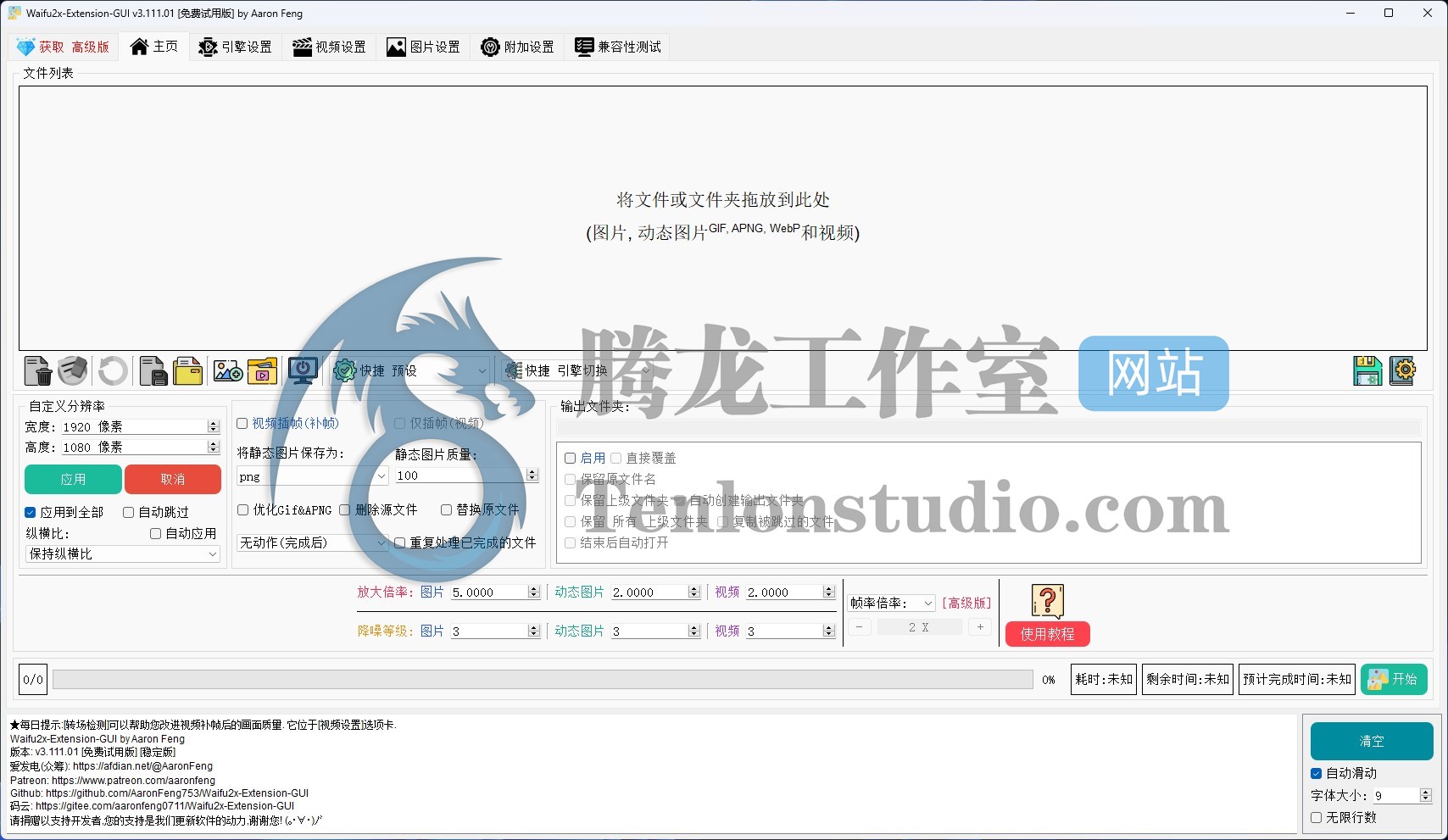Click the add image files icon
The image size is (1448, 840).
click(228, 371)
